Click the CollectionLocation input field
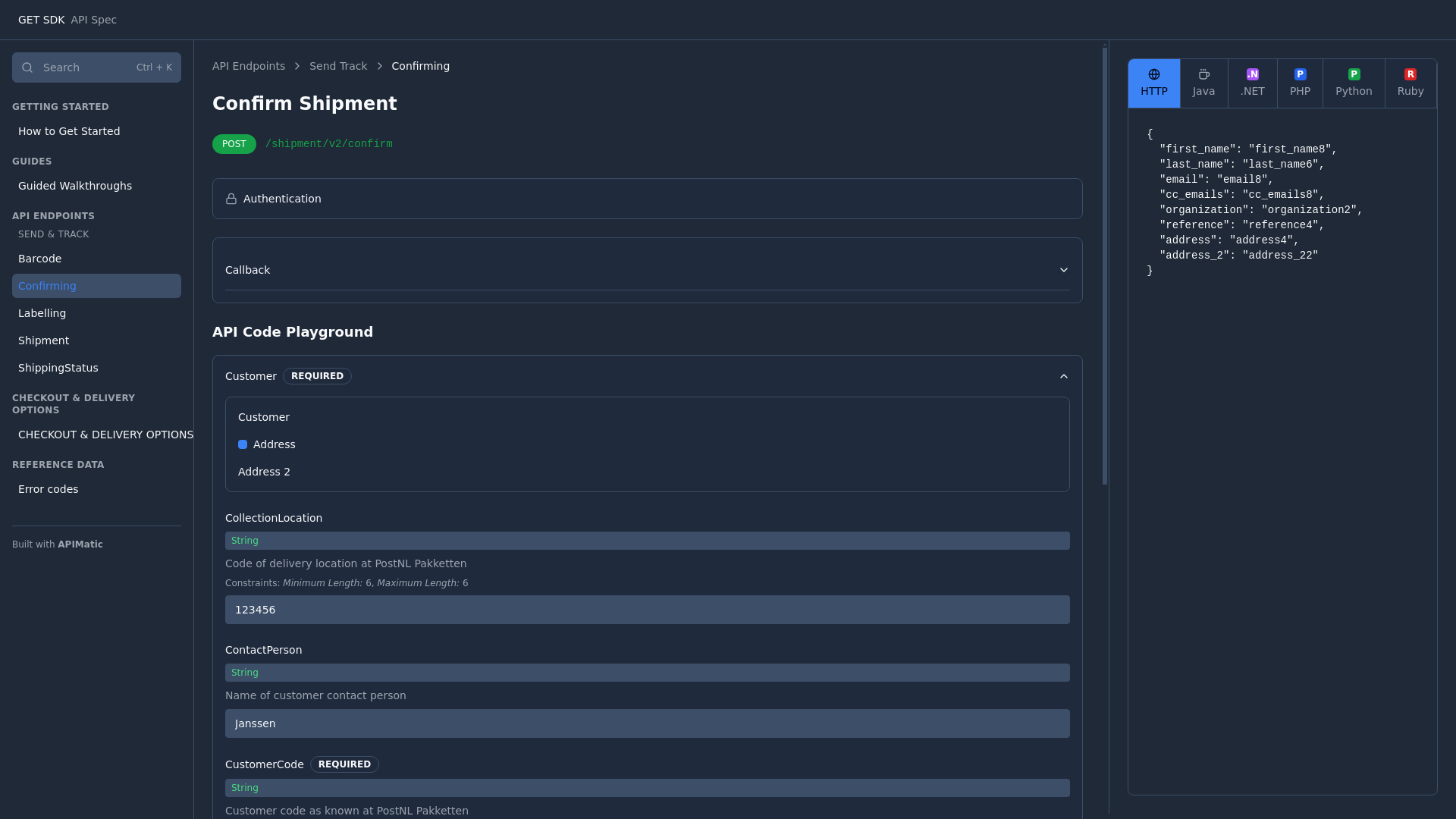The width and height of the screenshot is (1456, 819). tap(648, 610)
